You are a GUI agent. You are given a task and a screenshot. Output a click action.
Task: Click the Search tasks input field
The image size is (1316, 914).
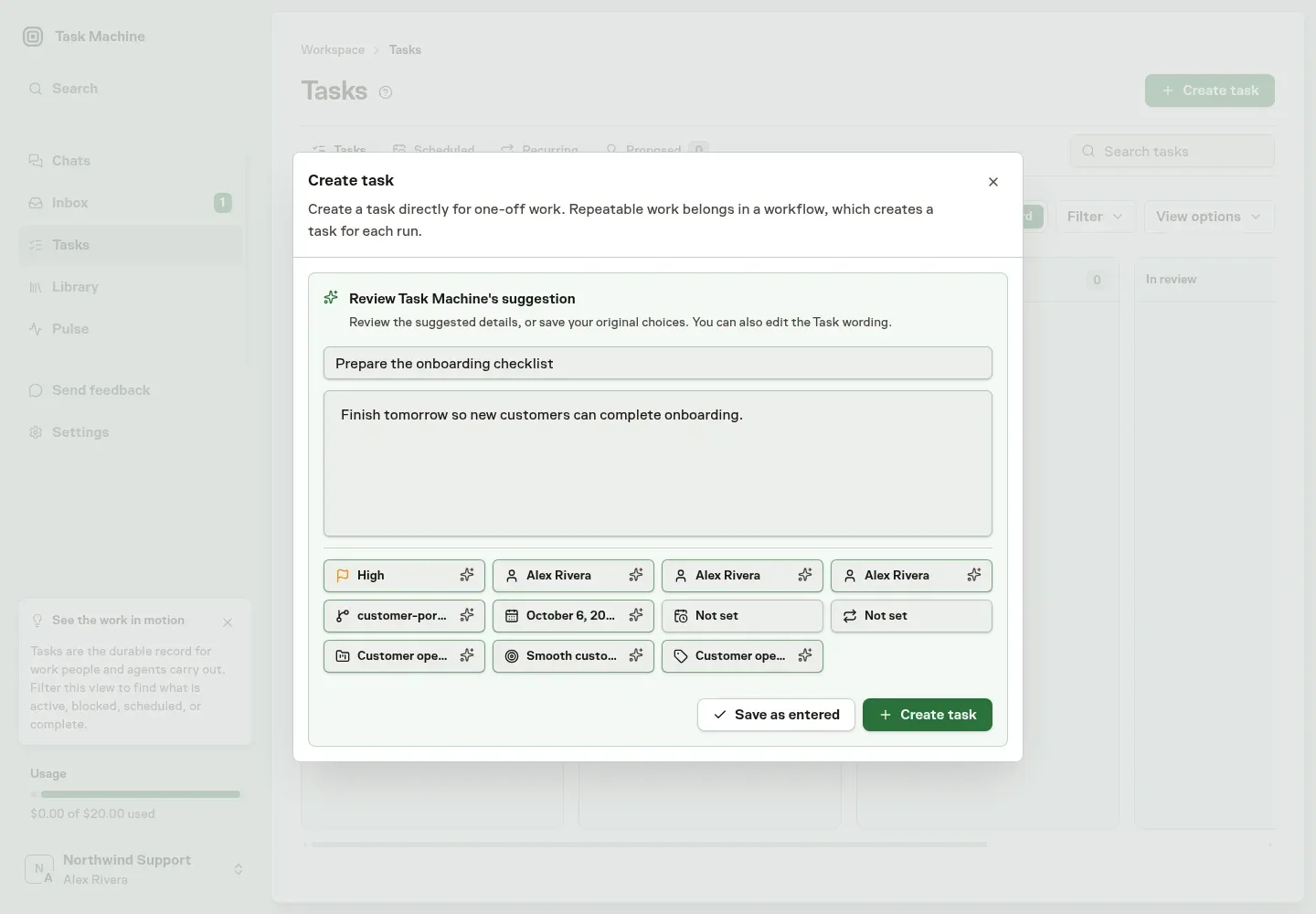[1173, 151]
